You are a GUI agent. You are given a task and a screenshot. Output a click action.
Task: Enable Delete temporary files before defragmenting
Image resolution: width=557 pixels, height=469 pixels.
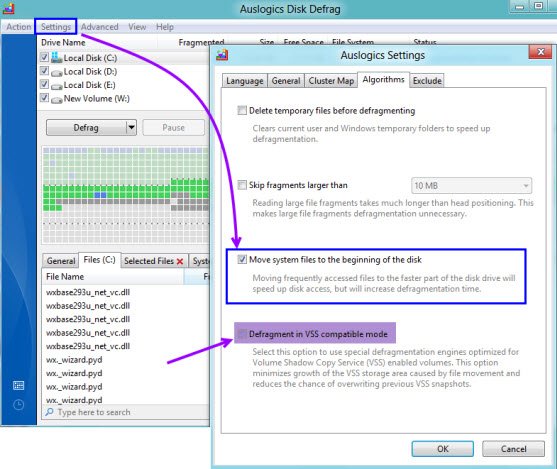click(x=242, y=110)
